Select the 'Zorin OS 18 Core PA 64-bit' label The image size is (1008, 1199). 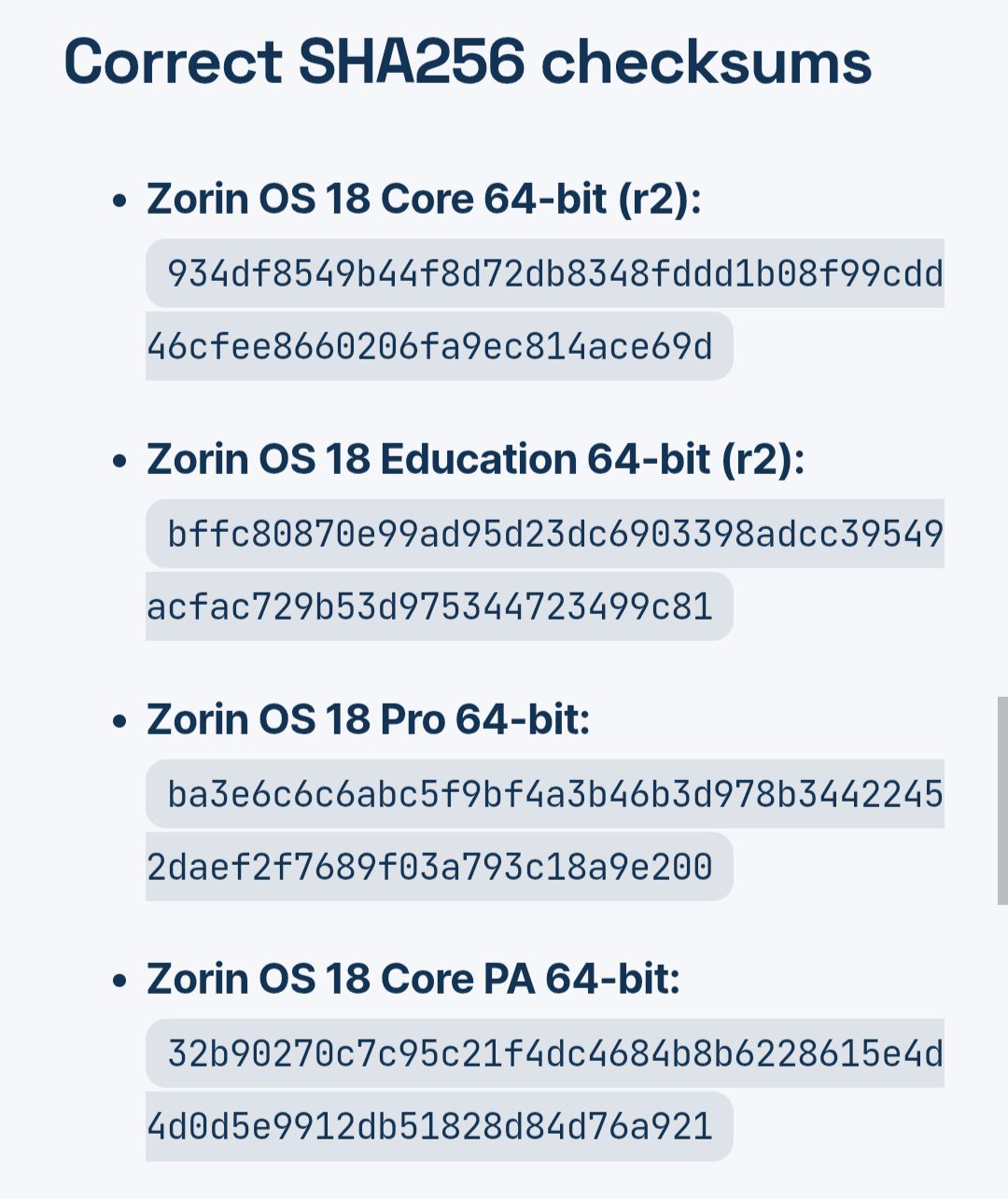(413, 979)
